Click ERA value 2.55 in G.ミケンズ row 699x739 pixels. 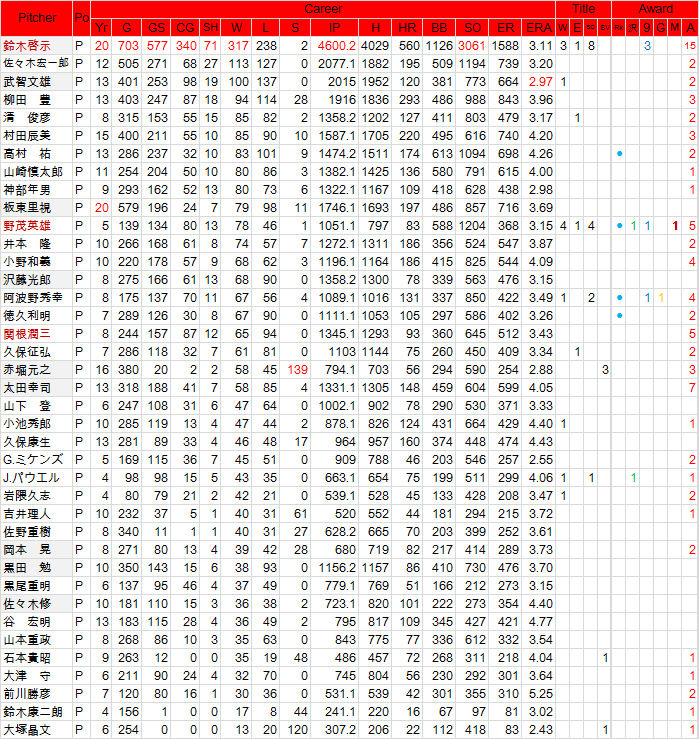tap(540, 460)
